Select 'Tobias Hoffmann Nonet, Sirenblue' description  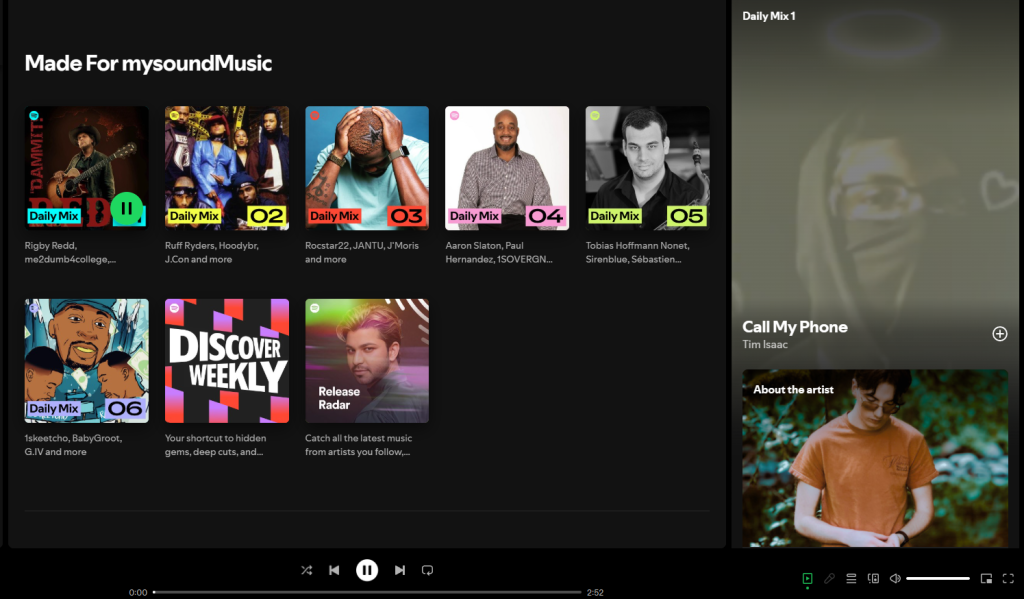pos(637,252)
